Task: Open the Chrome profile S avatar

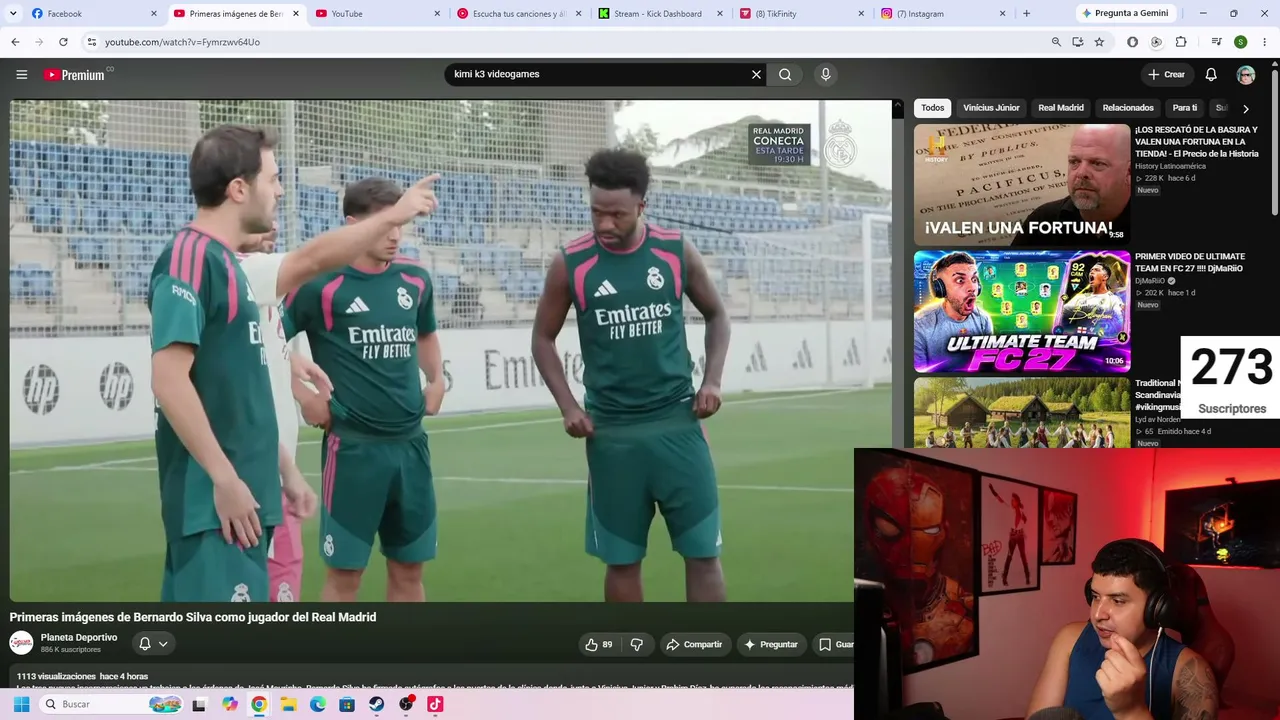Action: coord(1240,42)
